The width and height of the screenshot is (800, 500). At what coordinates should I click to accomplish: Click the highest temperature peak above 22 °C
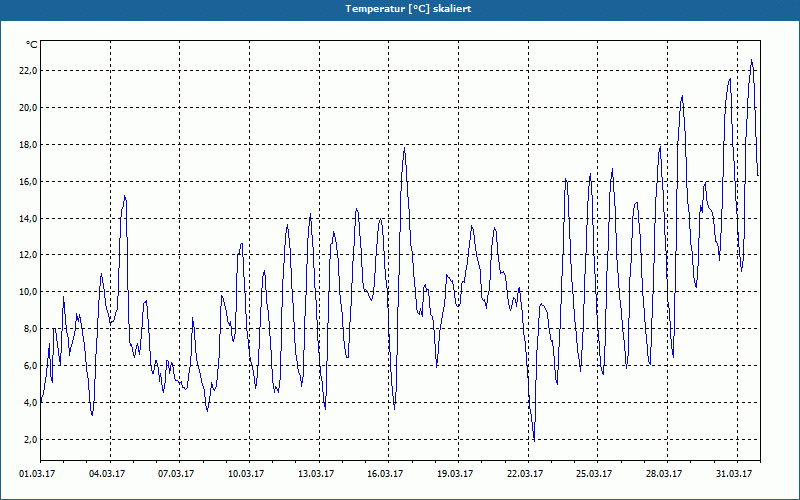[751, 60]
